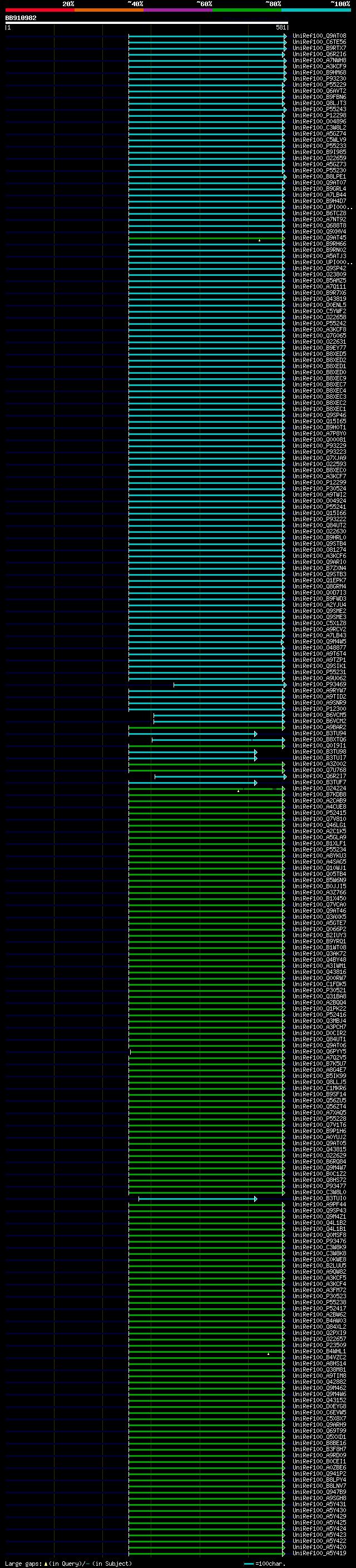Click the purple ~60% identity legend segment
Image resolution: width=356 pixels, height=1568 pixels.
click(179, 10)
